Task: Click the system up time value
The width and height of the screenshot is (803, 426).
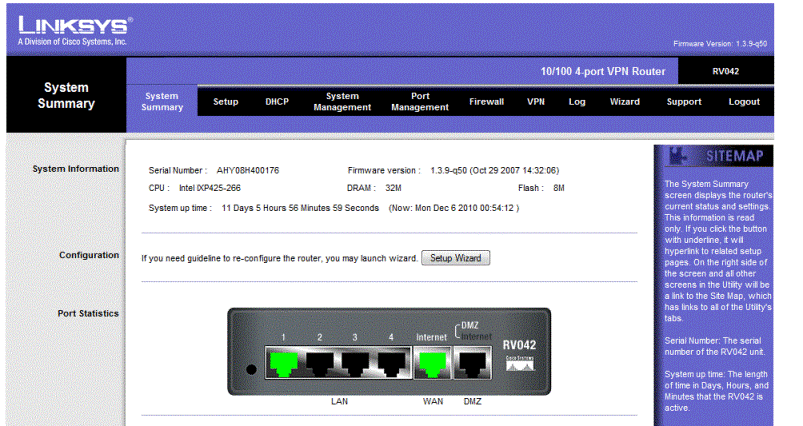Action: click(x=300, y=208)
